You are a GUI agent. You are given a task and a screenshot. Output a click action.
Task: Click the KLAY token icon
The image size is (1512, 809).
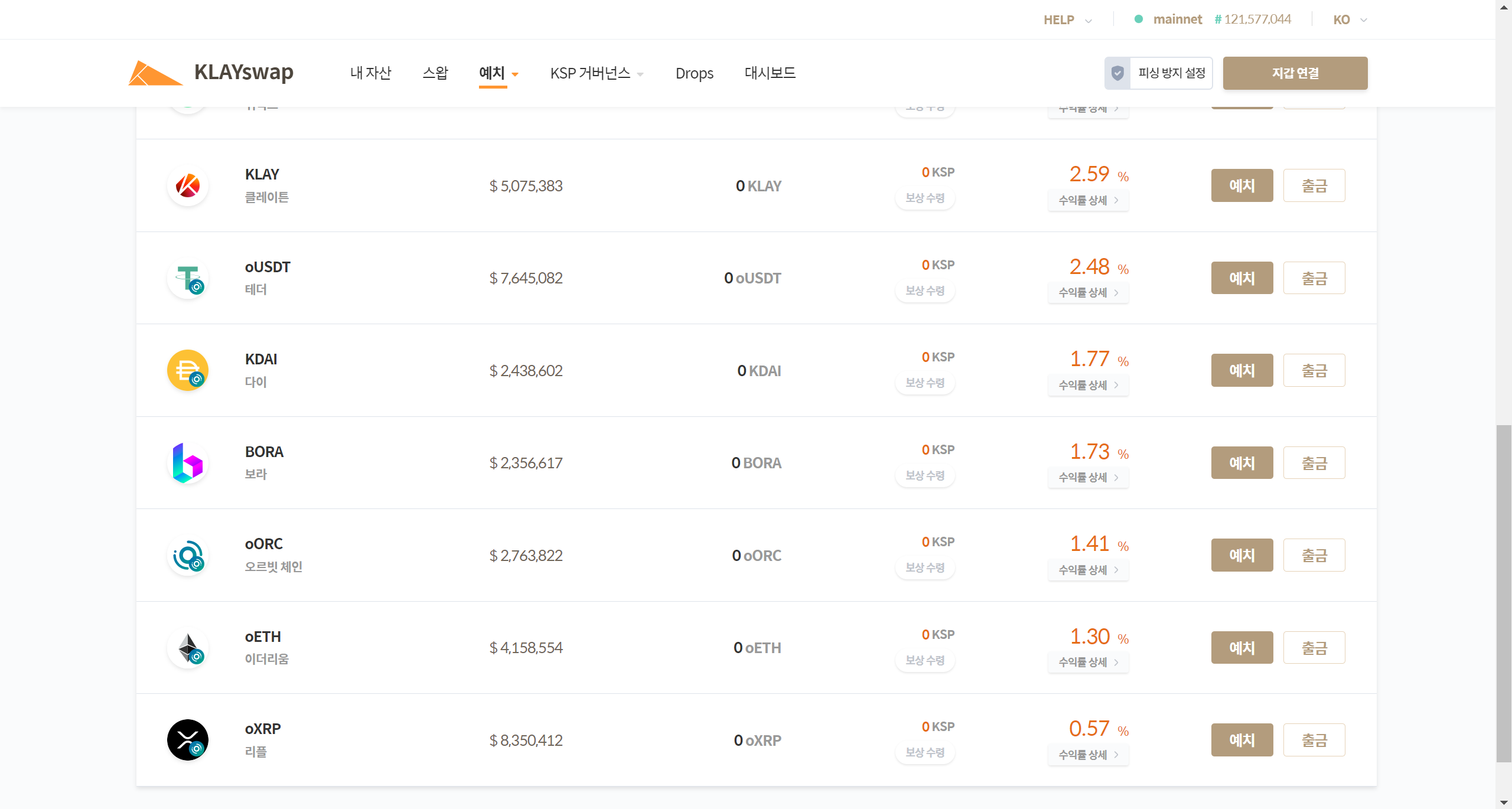[188, 185]
